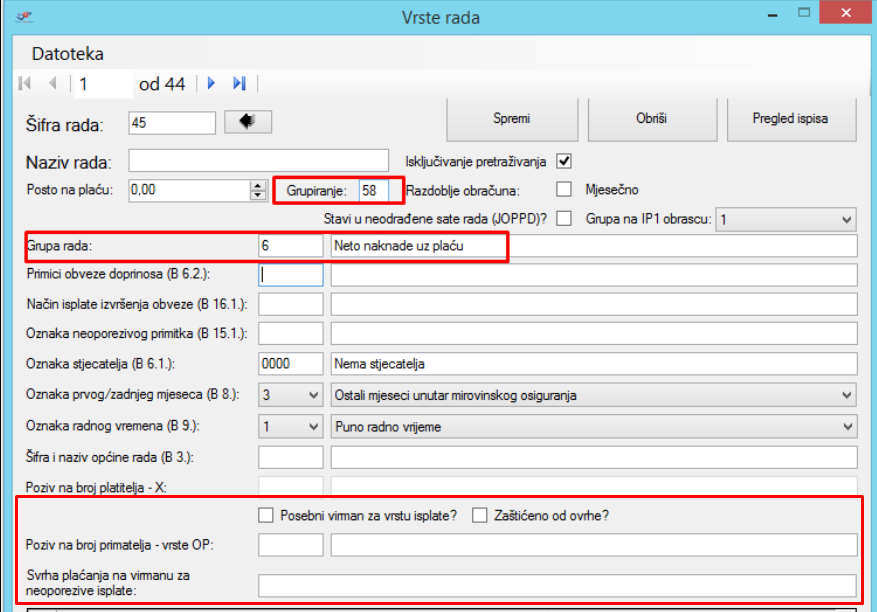Open the Puno radno vrijeme dropdown
Image resolution: width=877 pixels, height=612 pixels.
pyautogui.click(x=847, y=427)
